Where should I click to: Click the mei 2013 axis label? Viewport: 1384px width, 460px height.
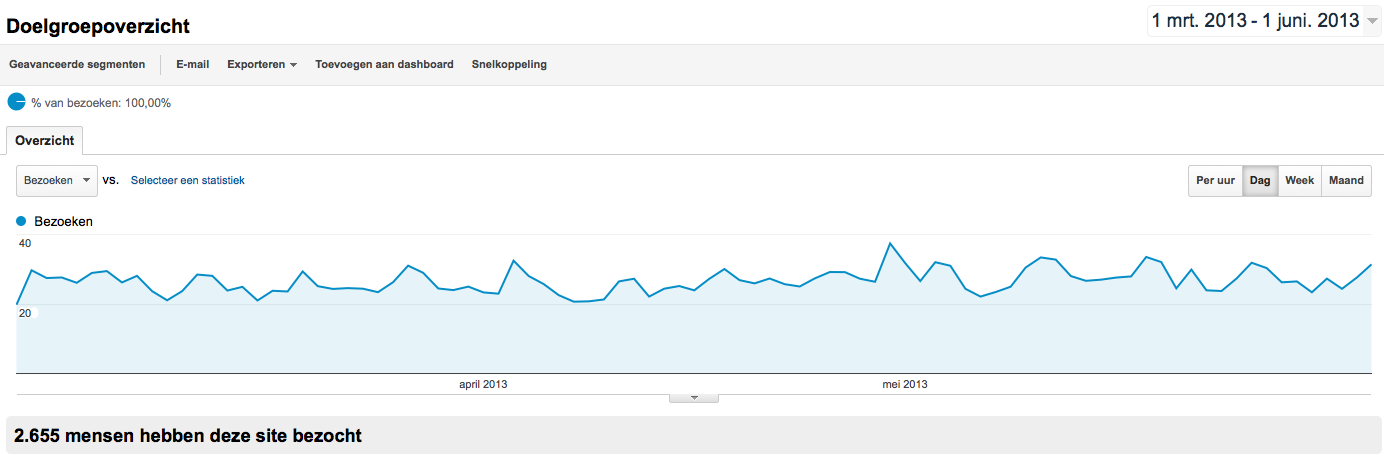[905, 384]
